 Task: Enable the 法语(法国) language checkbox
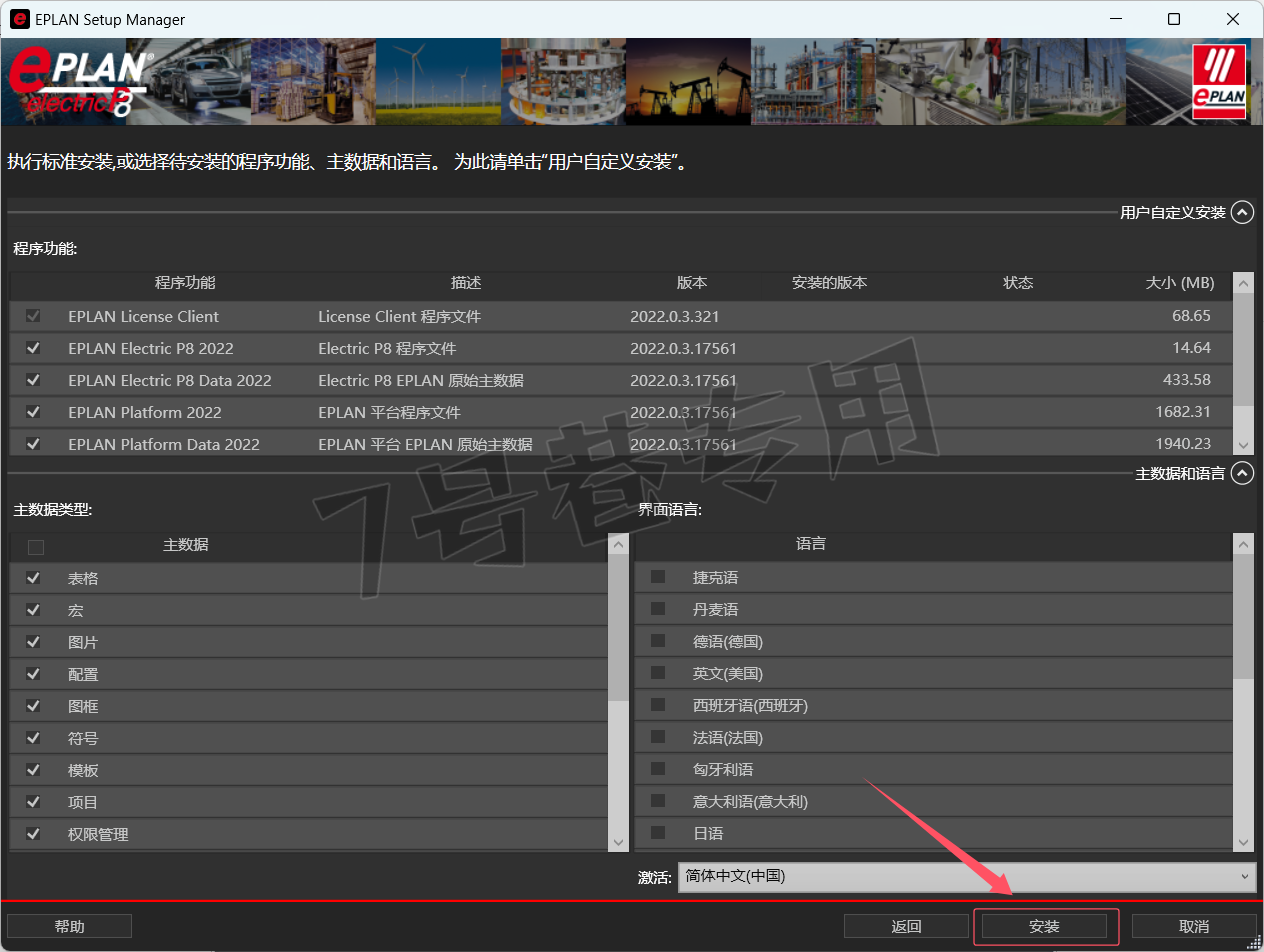[658, 737]
